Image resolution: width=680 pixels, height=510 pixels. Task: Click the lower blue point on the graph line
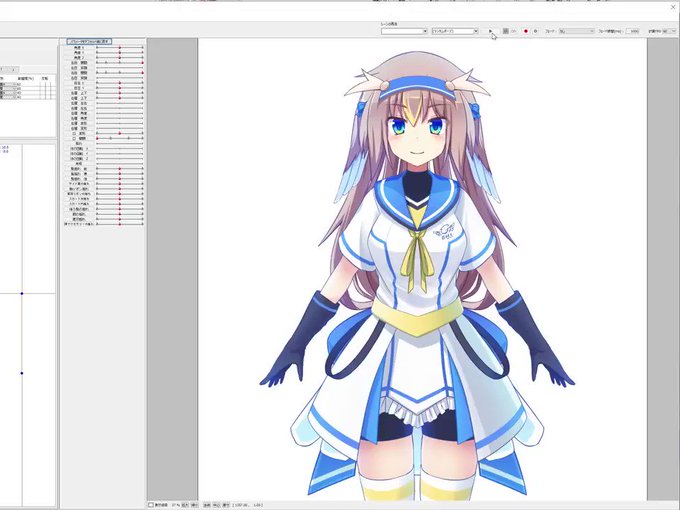click(x=22, y=373)
